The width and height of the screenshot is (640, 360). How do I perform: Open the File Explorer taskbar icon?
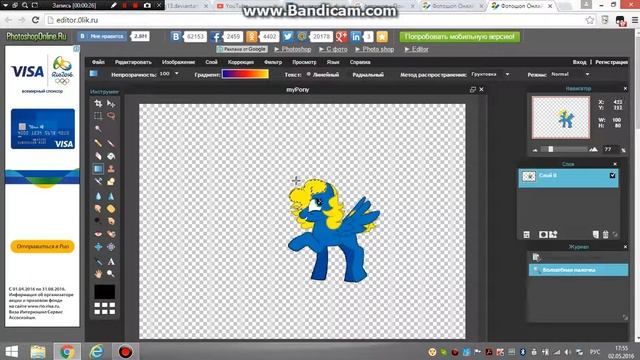pyautogui.click(x=38, y=351)
